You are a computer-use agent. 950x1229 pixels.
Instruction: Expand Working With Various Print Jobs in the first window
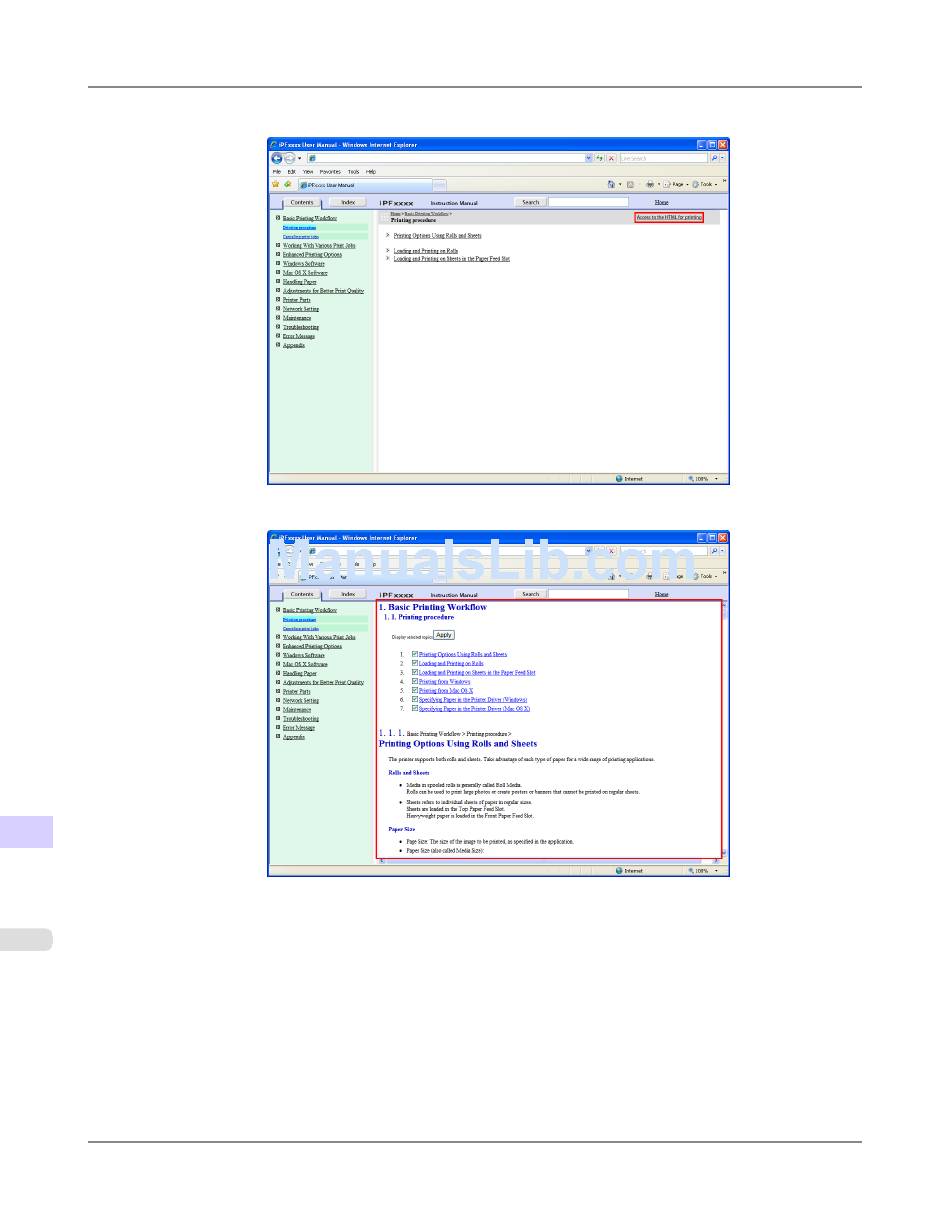point(277,245)
